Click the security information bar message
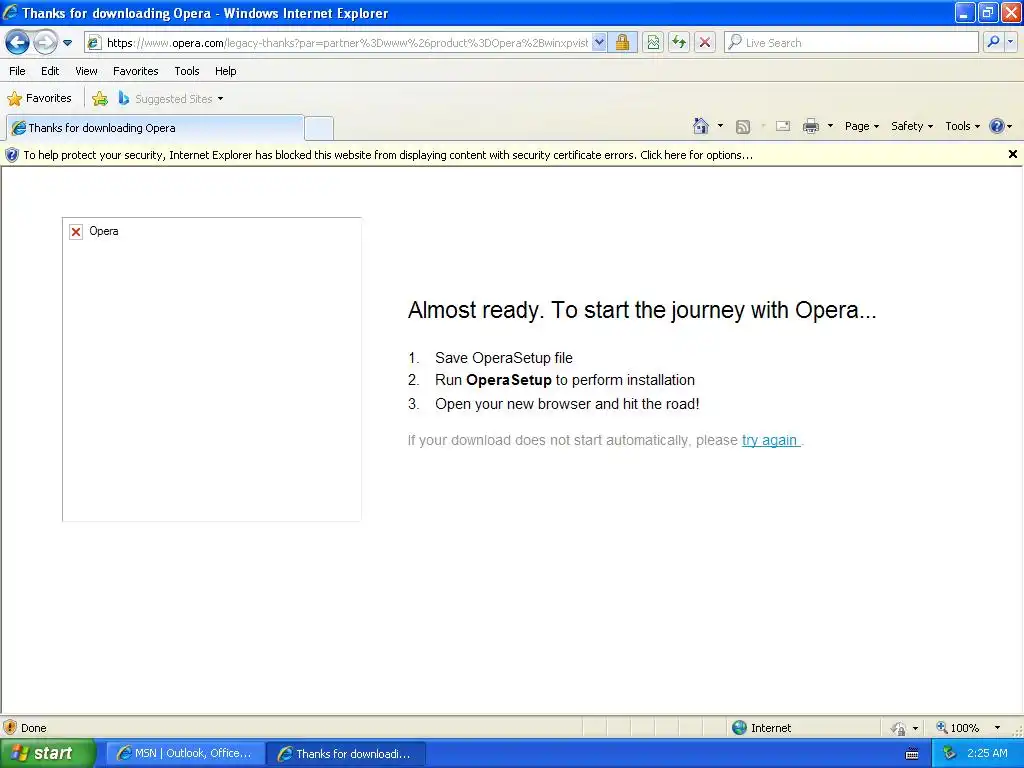Screen dimensions: 1024x768 [388, 155]
